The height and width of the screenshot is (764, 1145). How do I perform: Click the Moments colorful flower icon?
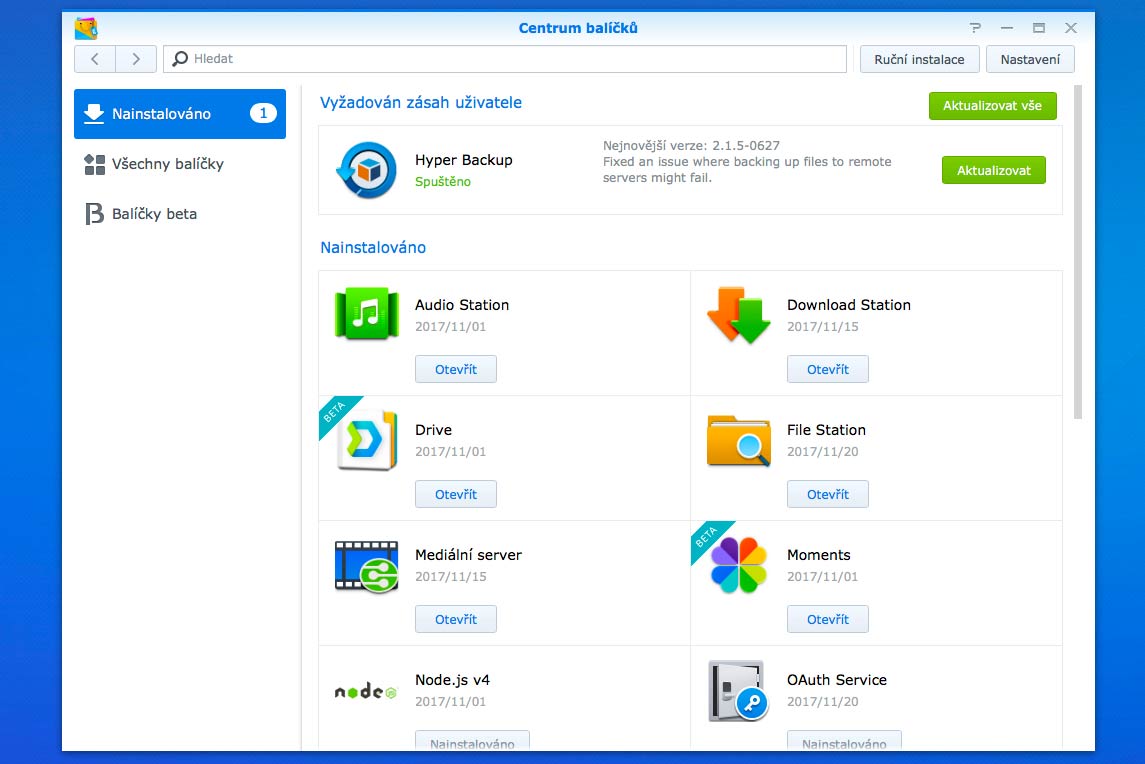pos(738,565)
